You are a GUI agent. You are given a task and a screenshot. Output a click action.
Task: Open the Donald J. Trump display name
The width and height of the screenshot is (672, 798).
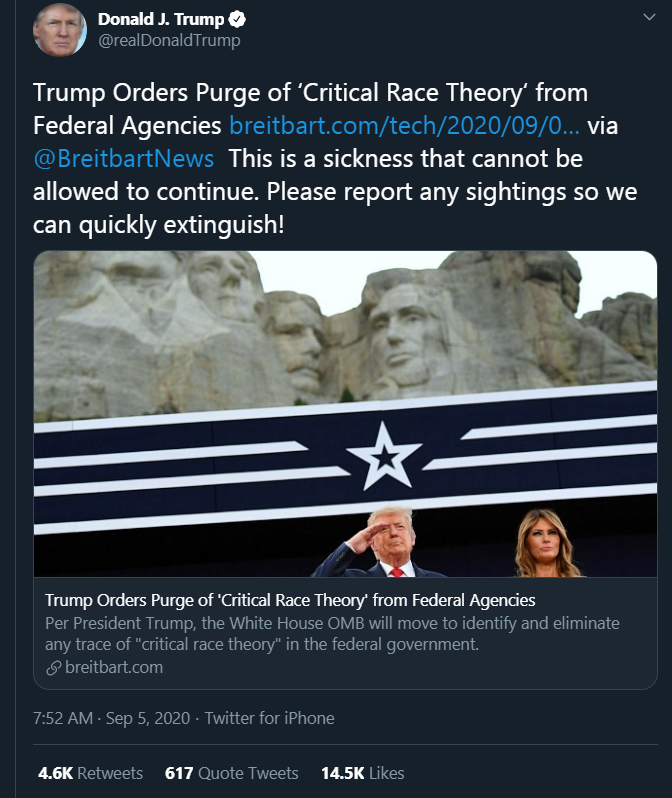(x=161, y=19)
